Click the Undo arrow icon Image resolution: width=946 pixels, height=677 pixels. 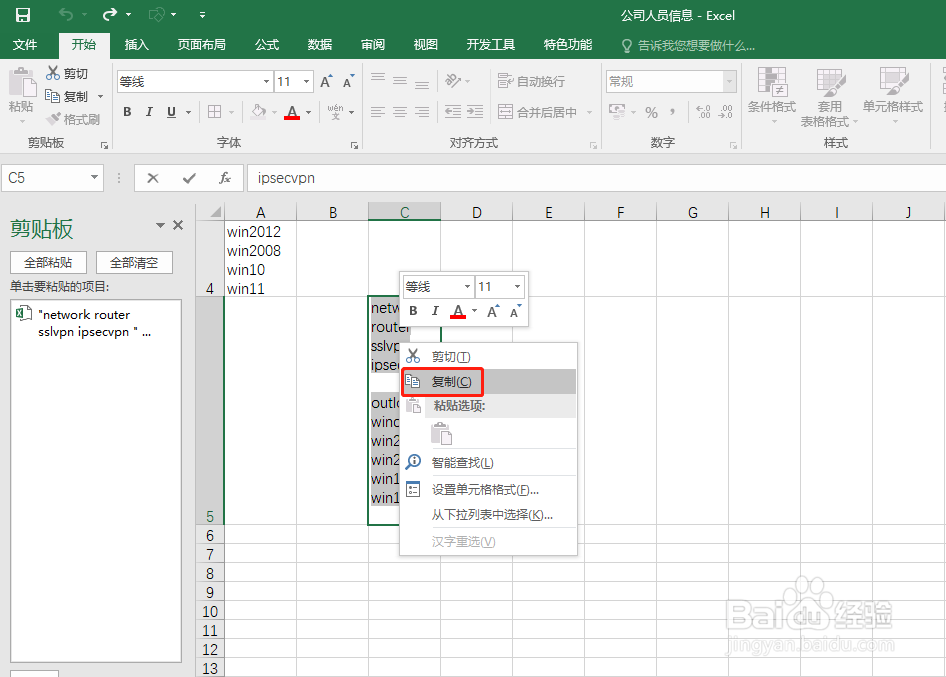pos(66,14)
